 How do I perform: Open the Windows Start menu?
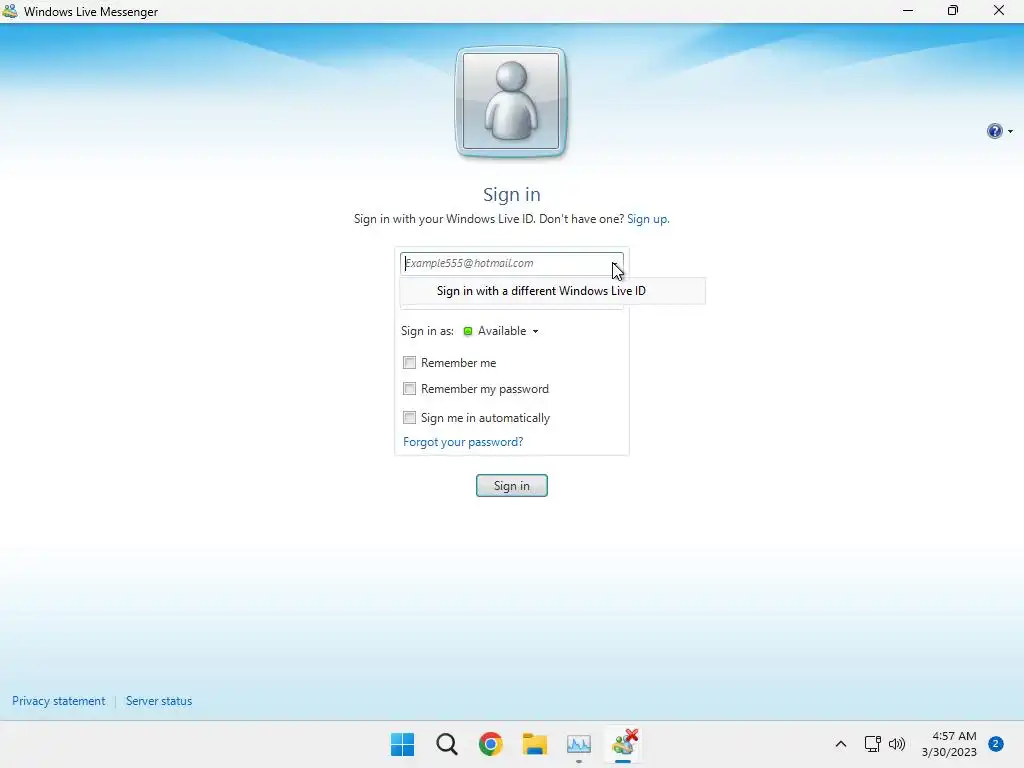tap(402, 744)
